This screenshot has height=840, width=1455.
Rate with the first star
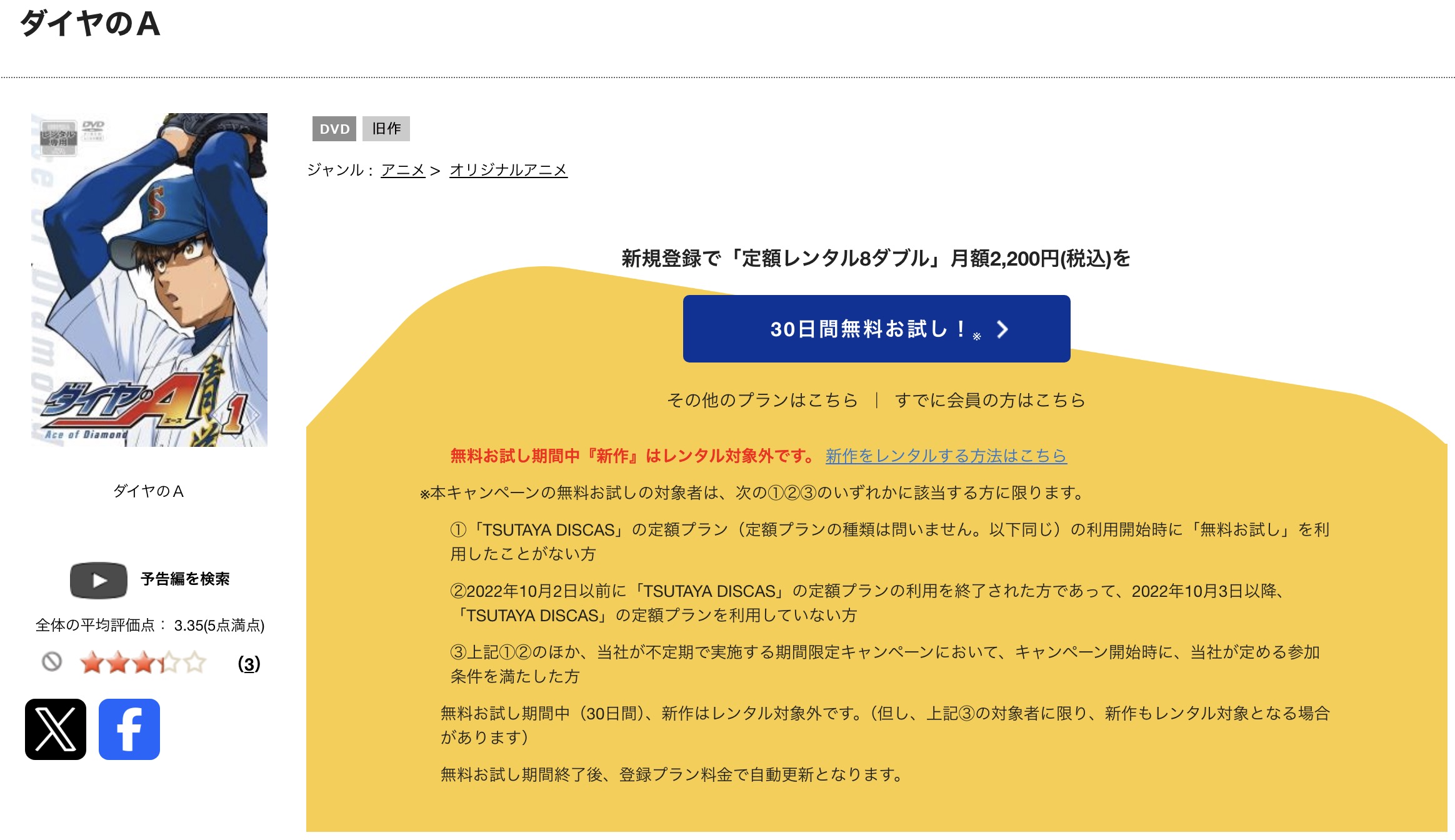[x=92, y=662]
